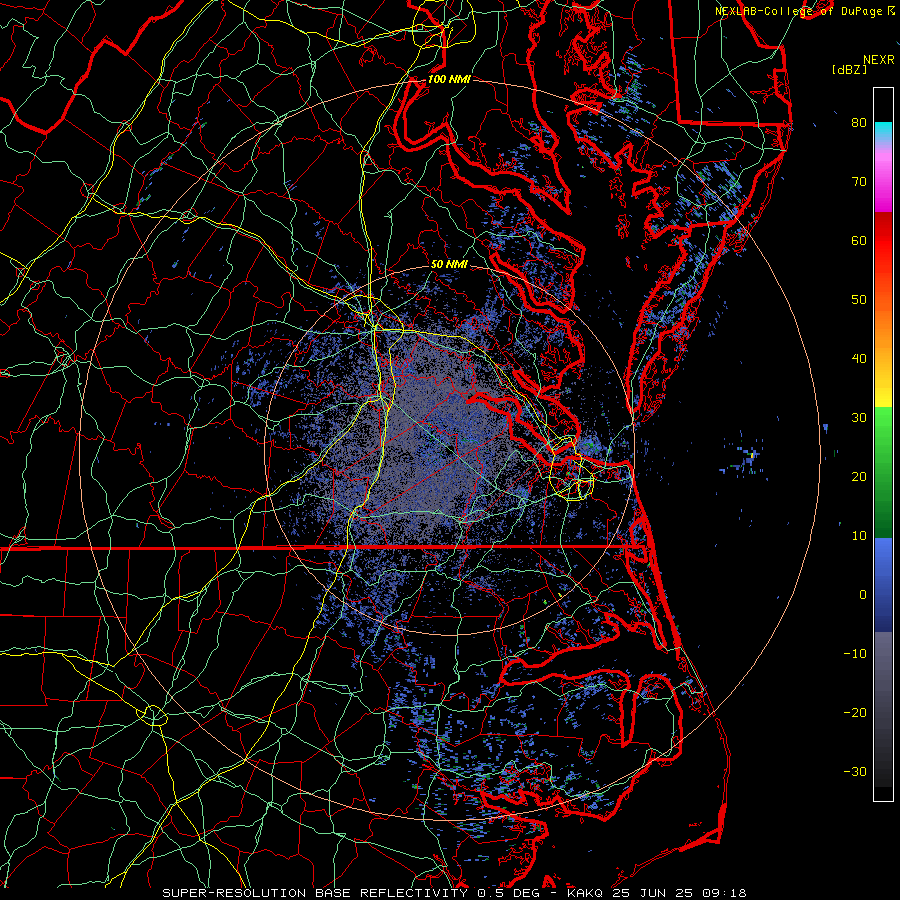
Task: Click the 60 value on the dBZ scale
Action: [x=859, y=240]
